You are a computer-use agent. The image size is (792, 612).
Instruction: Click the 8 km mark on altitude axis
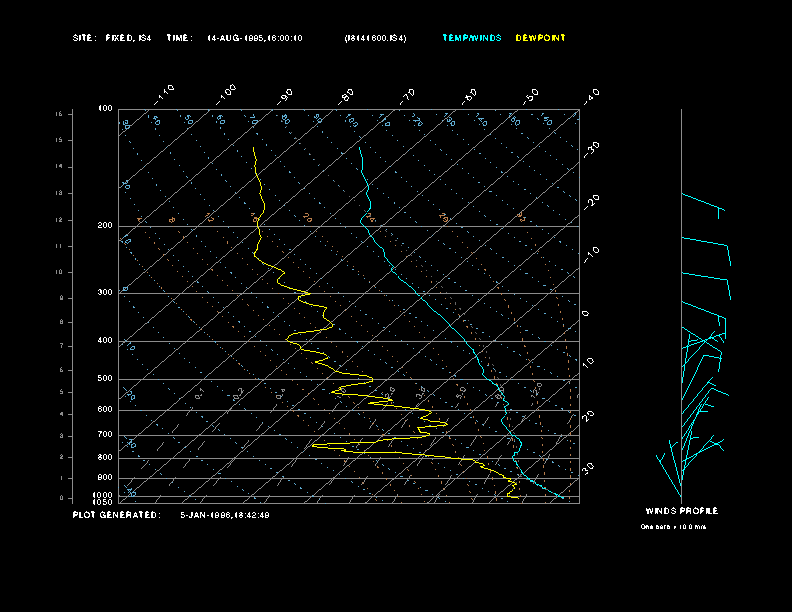tap(62, 322)
